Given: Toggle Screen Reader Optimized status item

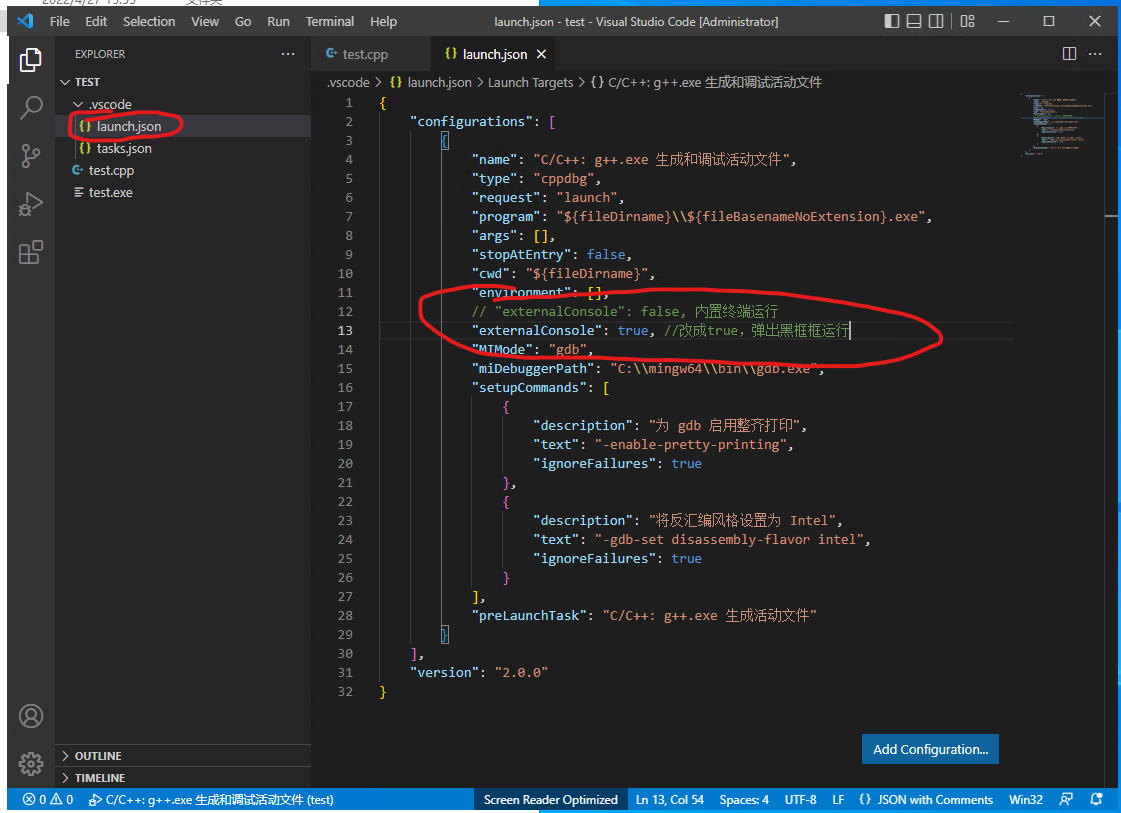Looking at the screenshot, I should 550,799.
